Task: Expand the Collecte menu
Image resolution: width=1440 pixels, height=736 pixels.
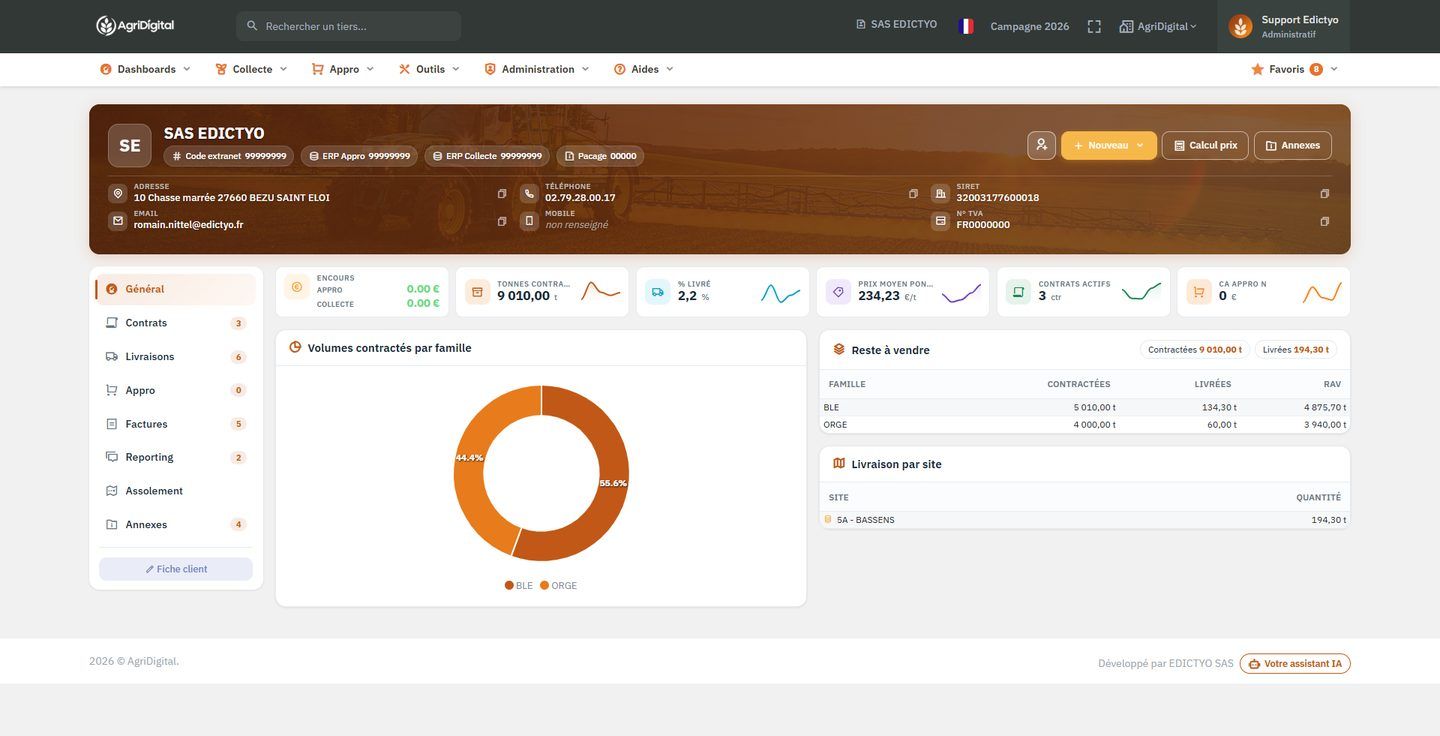Action: (251, 69)
